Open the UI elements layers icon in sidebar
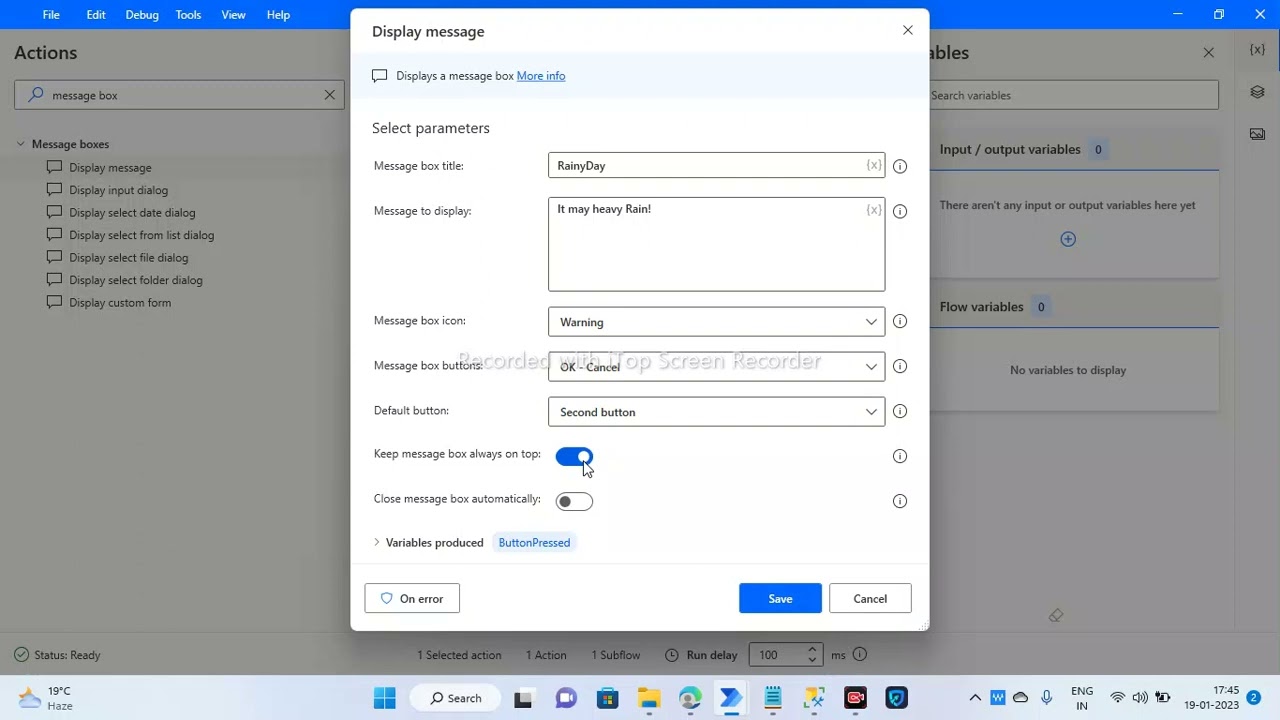Viewport: 1280px width, 720px height. [1257, 92]
